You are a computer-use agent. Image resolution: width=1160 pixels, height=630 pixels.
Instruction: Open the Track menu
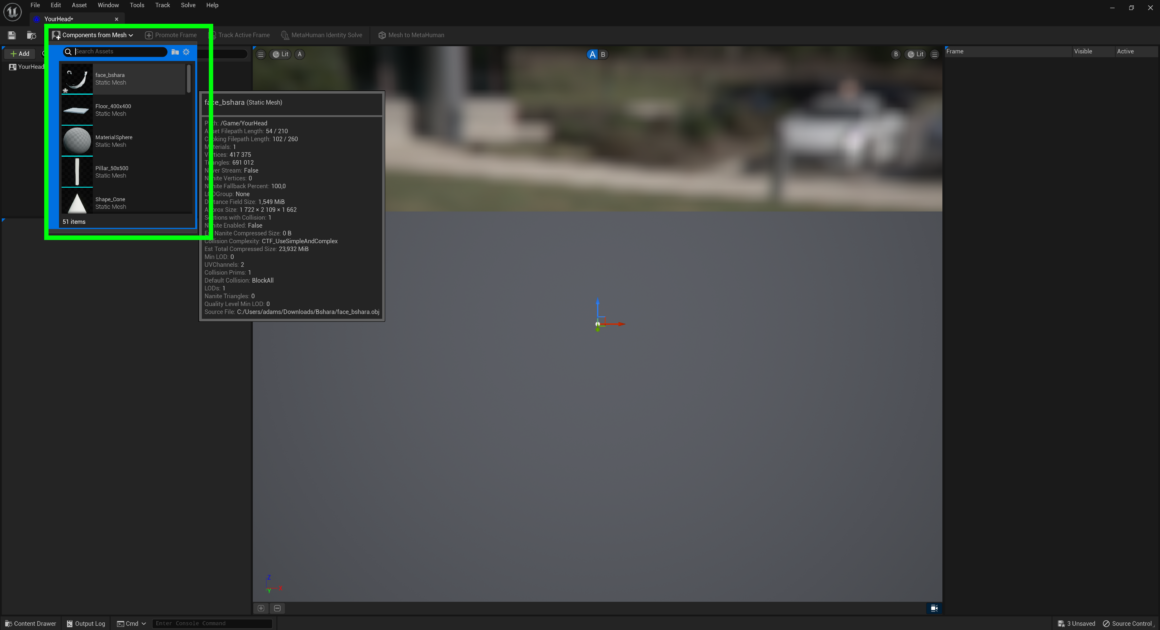tap(162, 5)
